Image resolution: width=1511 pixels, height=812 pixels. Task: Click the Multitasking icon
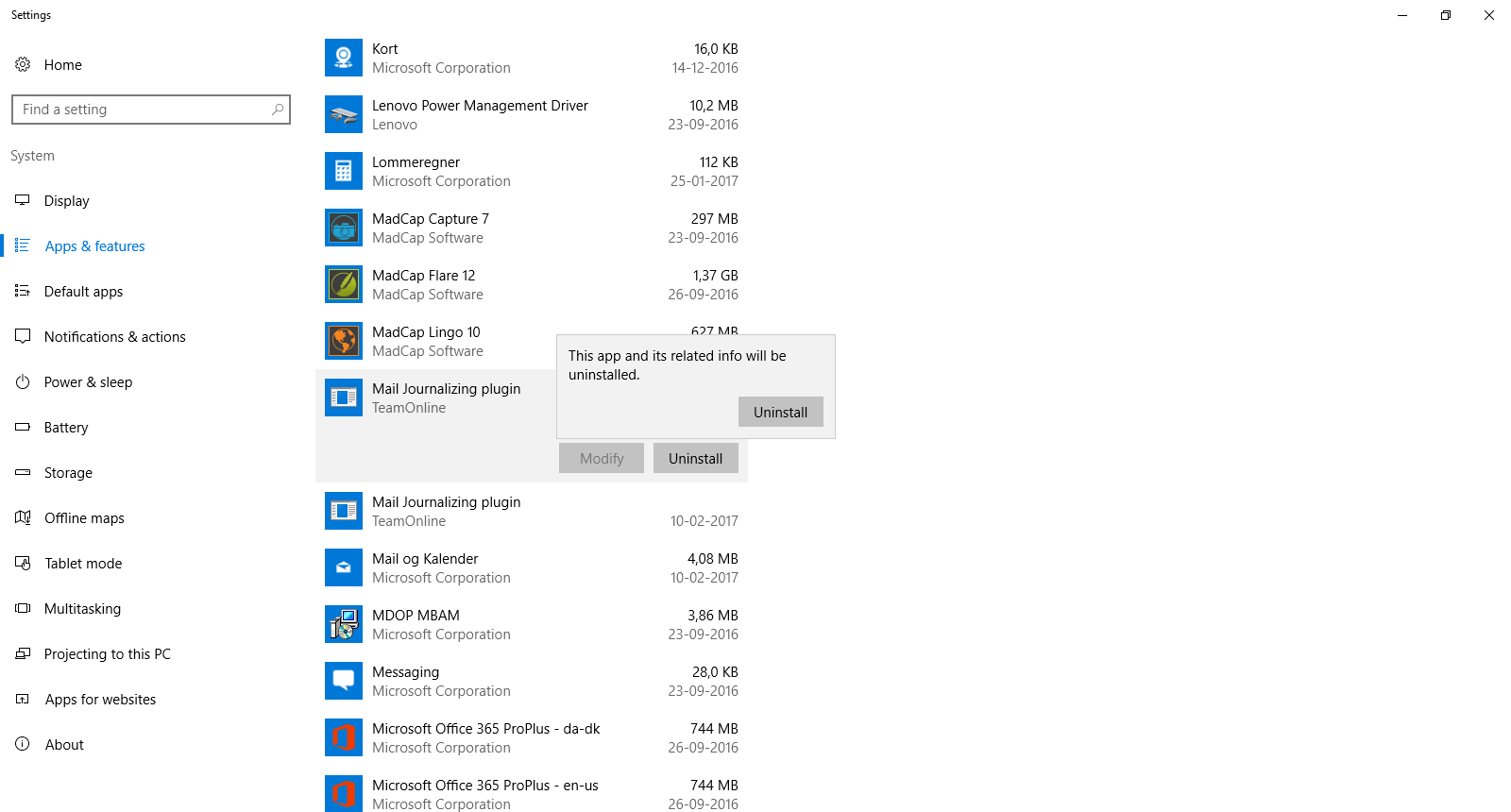click(23, 608)
